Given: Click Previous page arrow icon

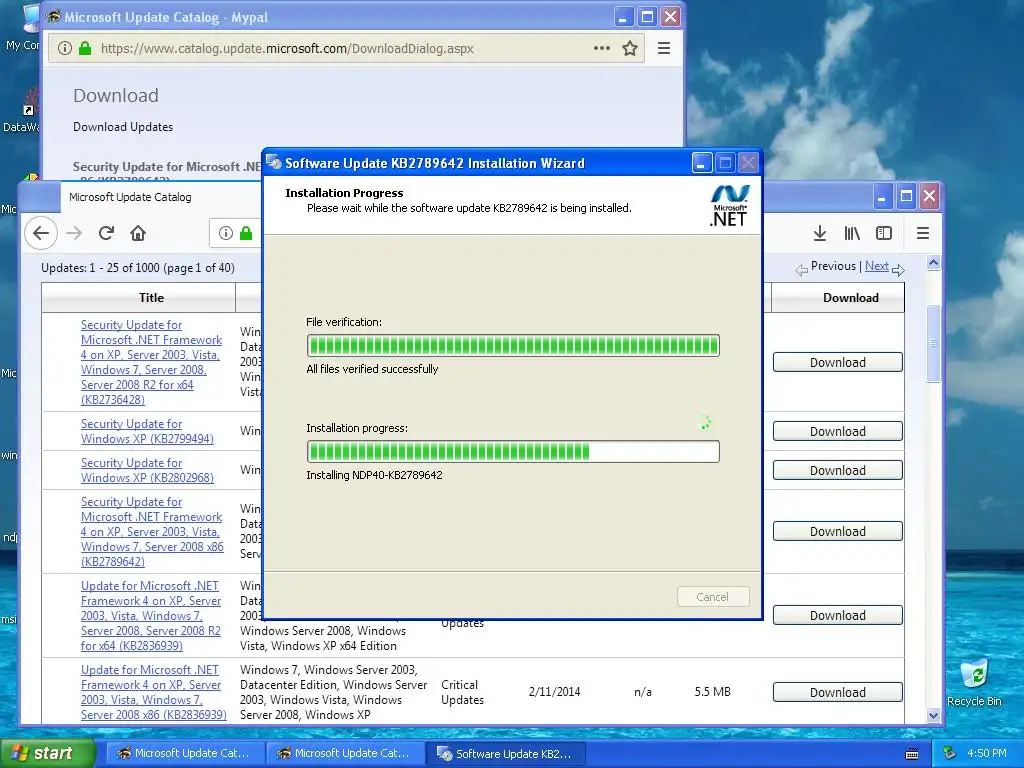Looking at the screenshot, I should pos(801,270).
